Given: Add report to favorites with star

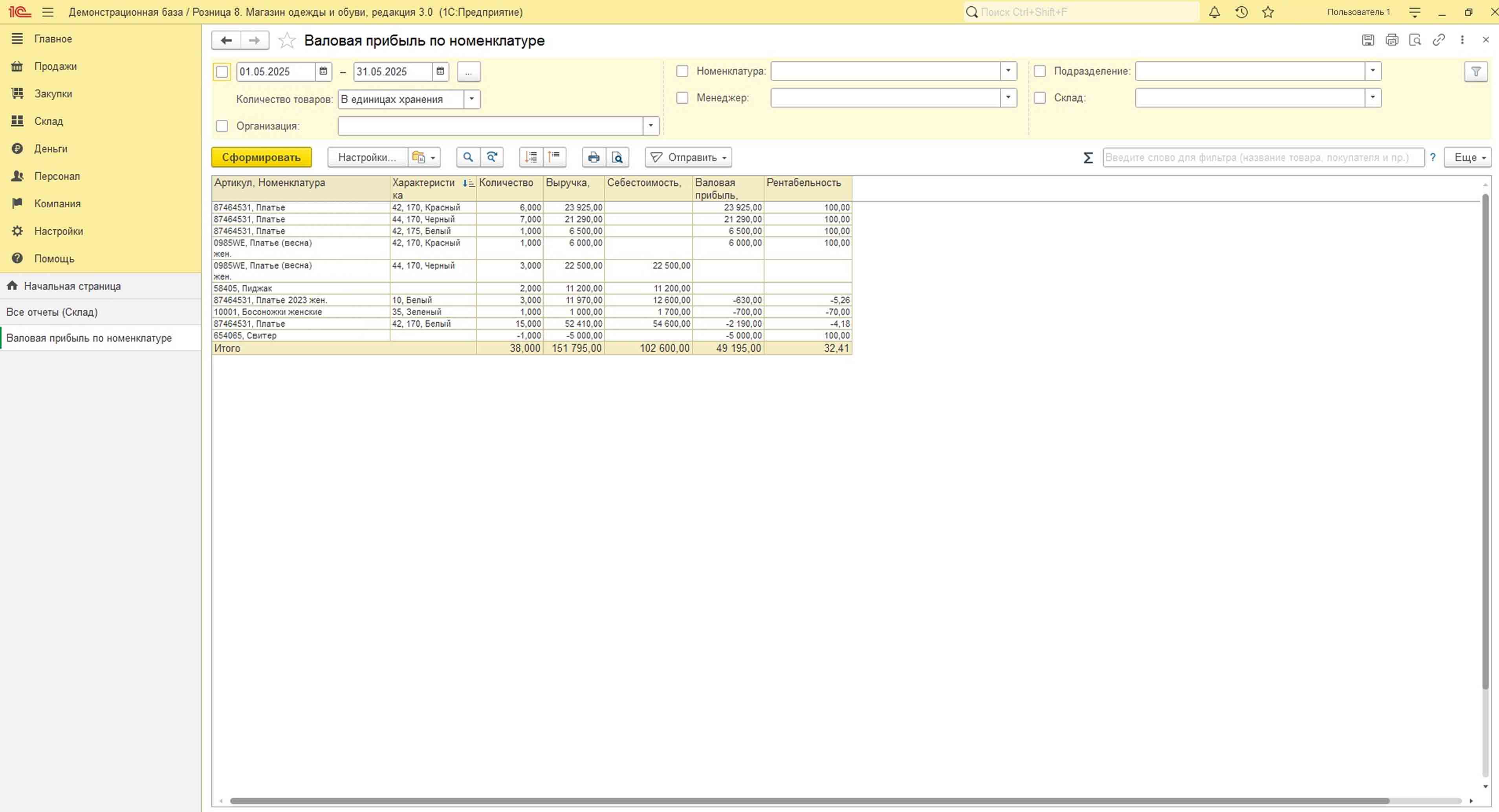Looking at the screenshot, I should click(287, 40).
